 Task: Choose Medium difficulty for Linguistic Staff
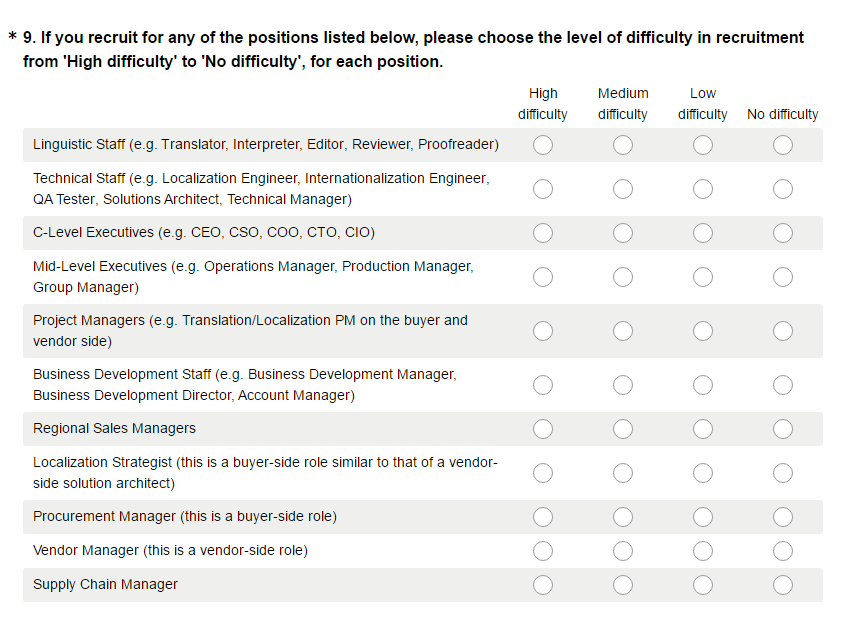623,145
